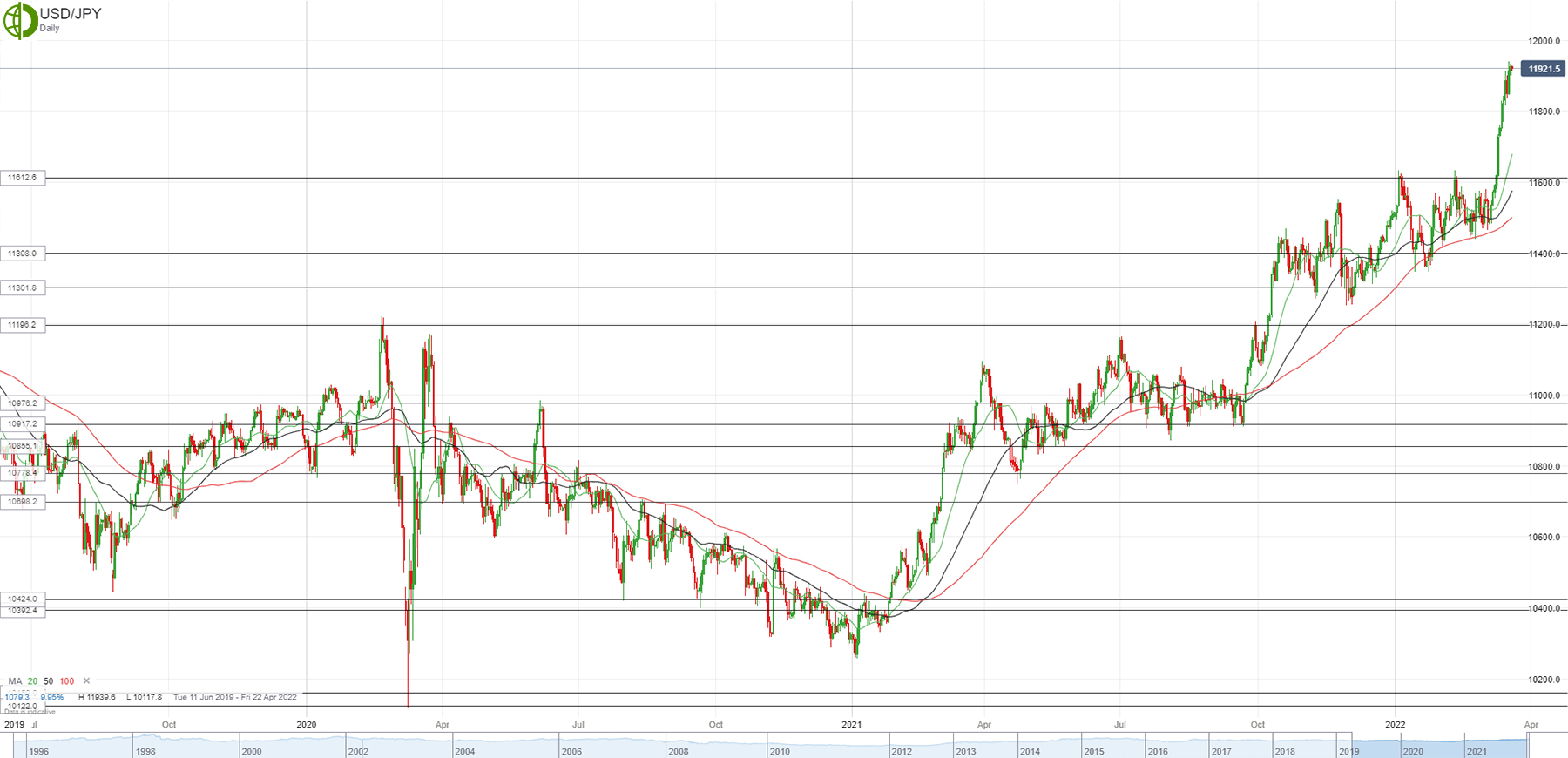
Task: Select the 11398.9 horizontal level label
Action: click(x=23, y=254)
